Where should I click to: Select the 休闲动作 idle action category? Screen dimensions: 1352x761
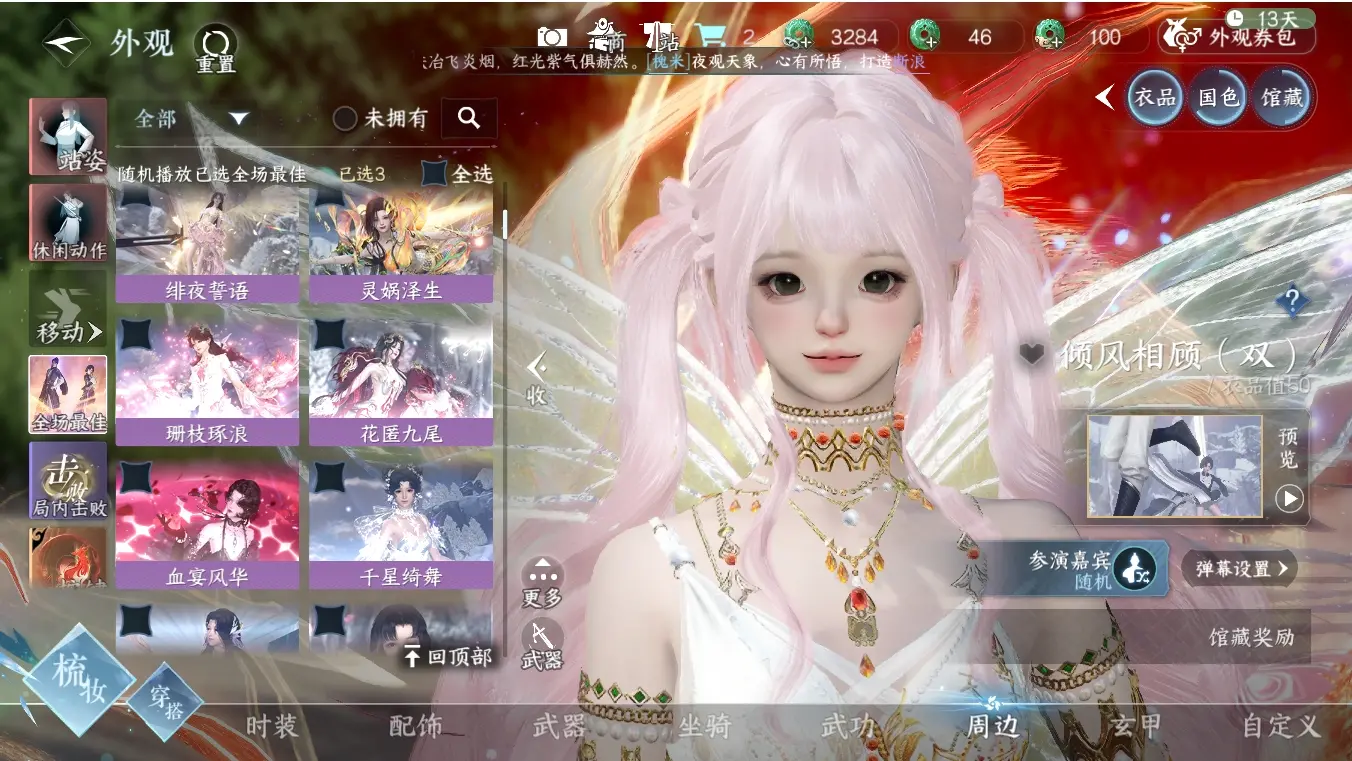coord(68,223)
